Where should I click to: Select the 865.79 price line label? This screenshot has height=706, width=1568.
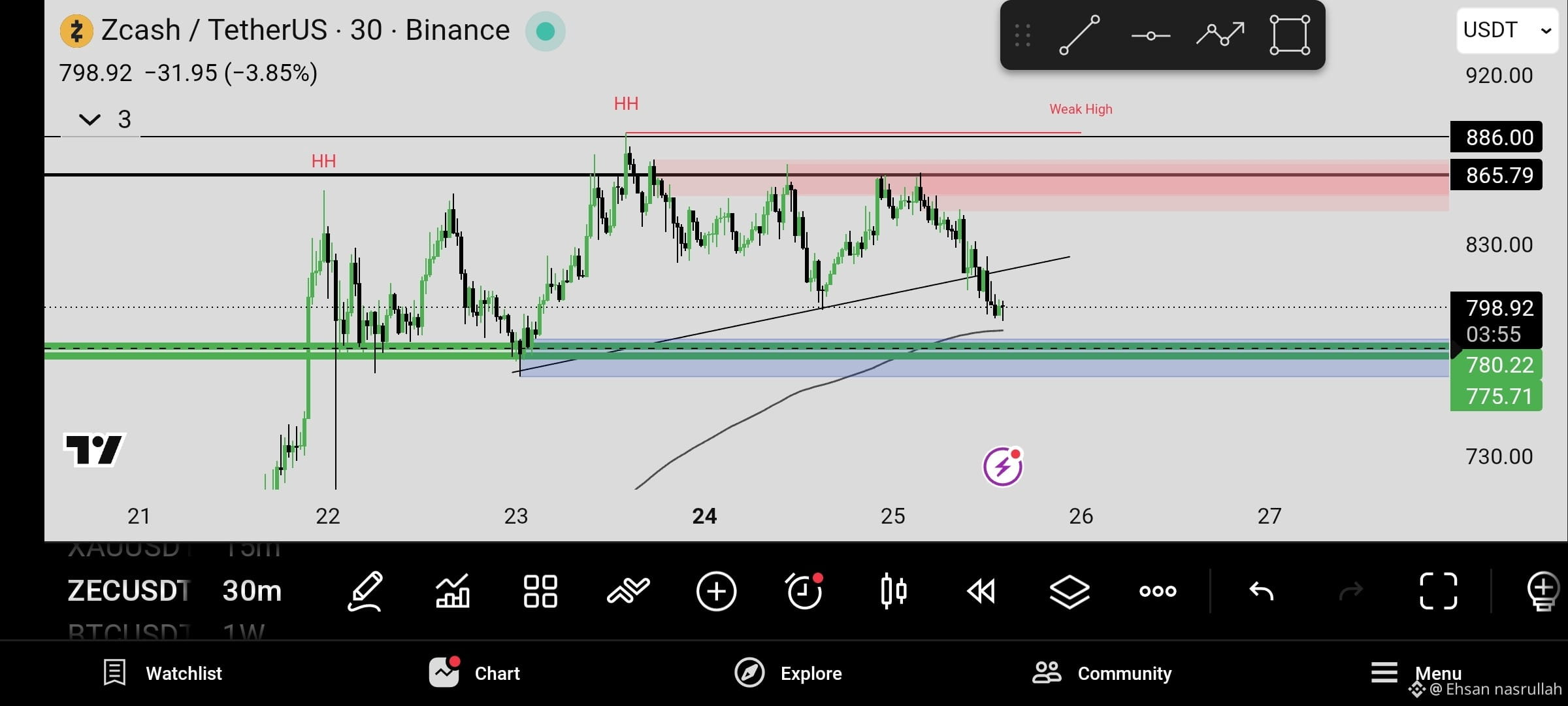click(x=1496, y=175)
